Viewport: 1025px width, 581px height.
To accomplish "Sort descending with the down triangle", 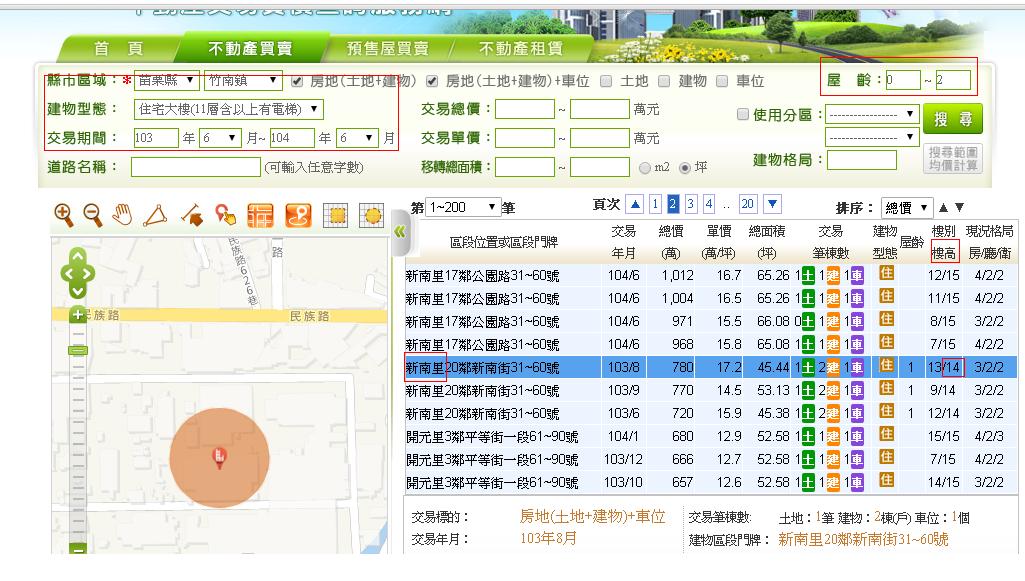I will 959,208.
